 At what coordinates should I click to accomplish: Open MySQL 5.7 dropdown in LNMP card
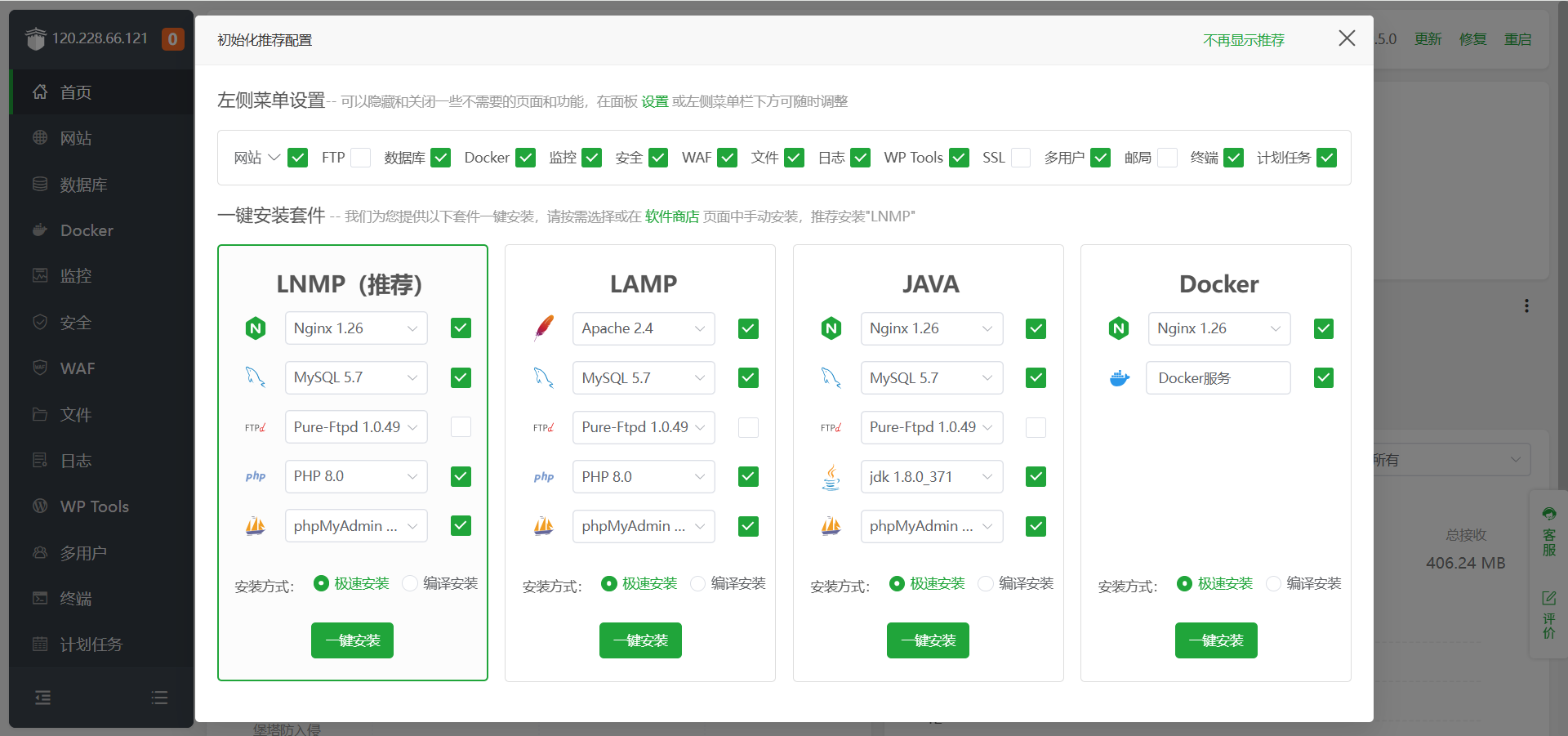pos(356,377)
